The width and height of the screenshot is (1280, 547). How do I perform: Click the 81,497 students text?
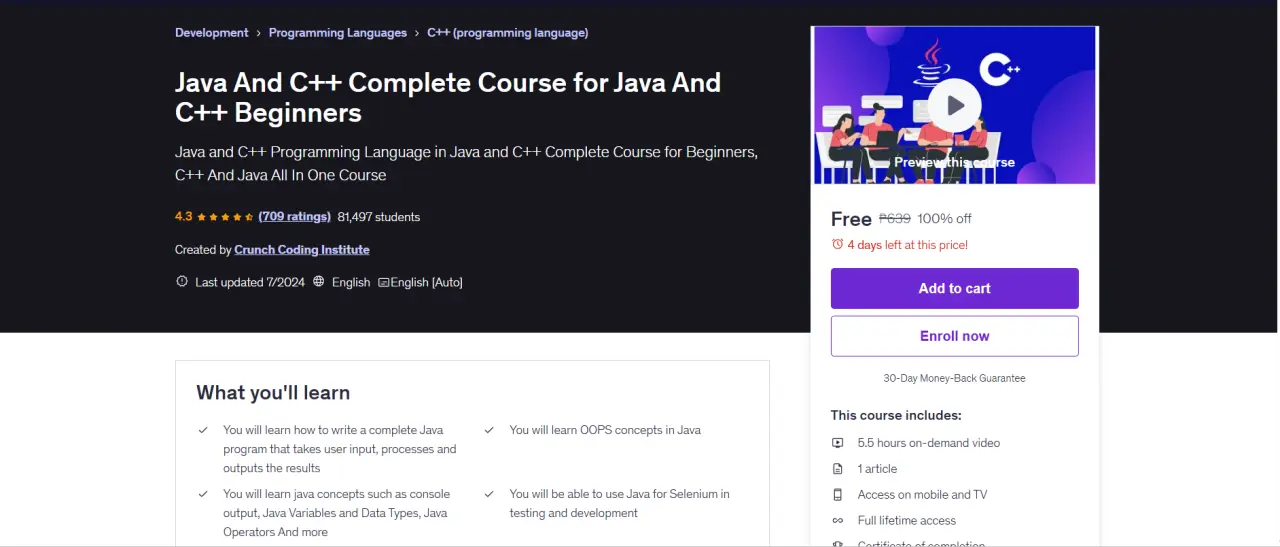(379, 217)
